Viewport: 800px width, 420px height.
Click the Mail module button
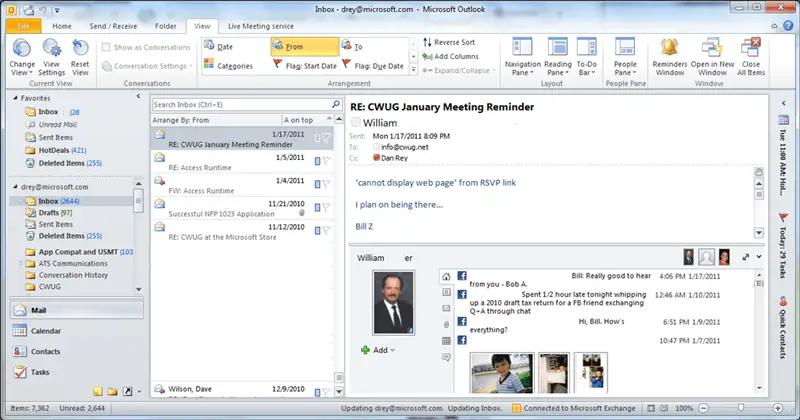pos(76,310)
